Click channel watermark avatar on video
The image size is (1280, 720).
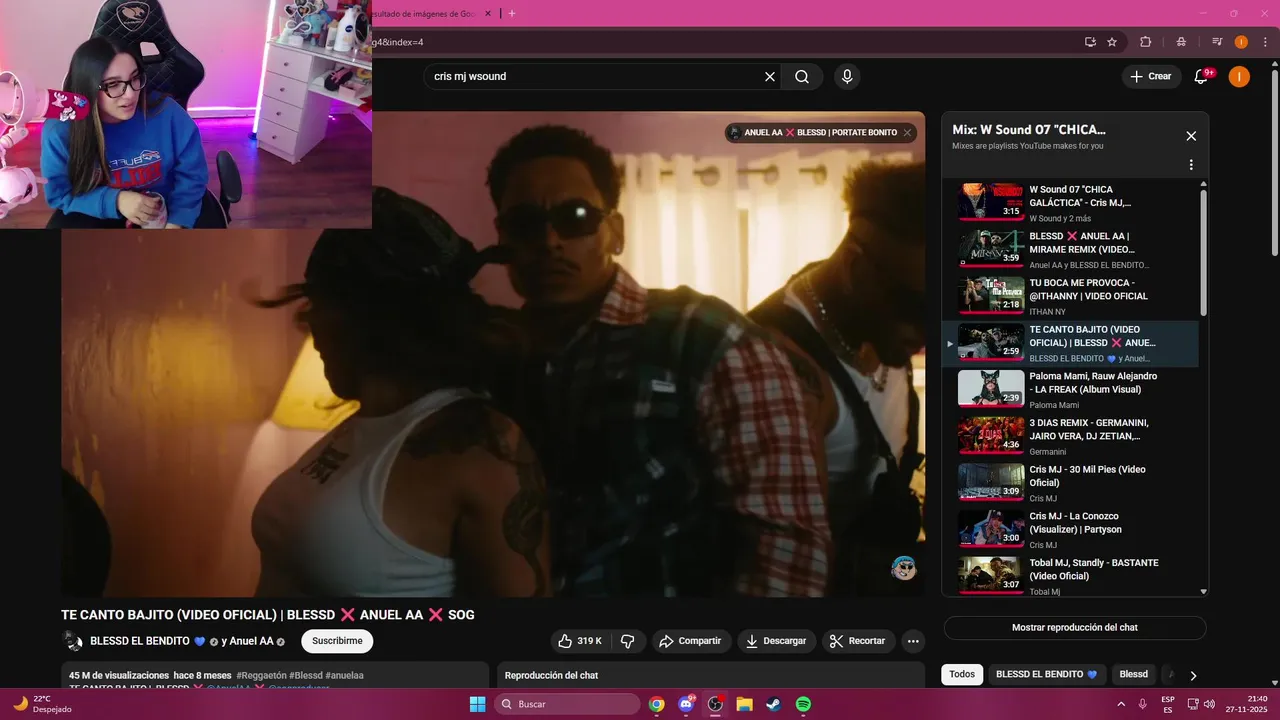tap(904, 568)
